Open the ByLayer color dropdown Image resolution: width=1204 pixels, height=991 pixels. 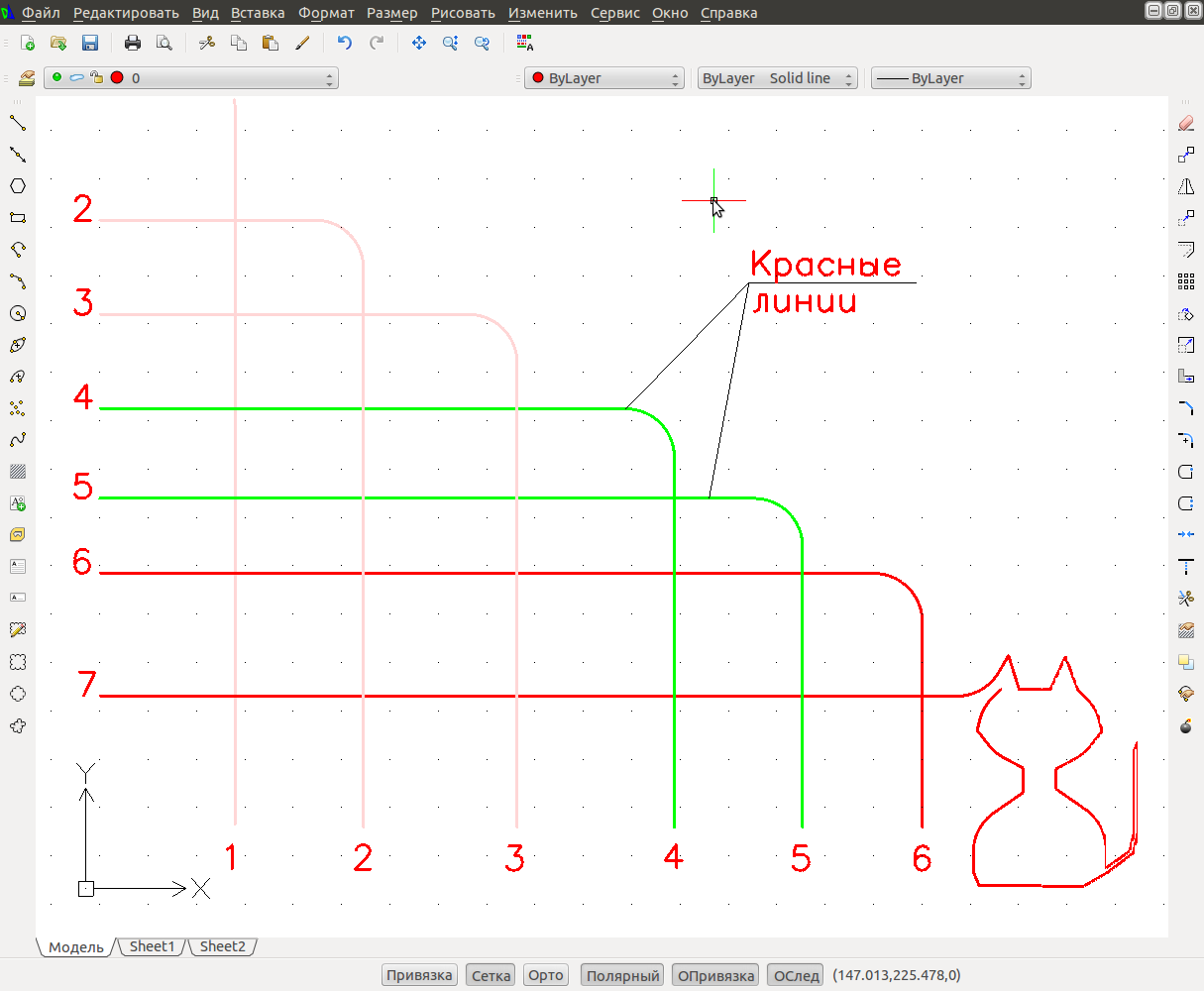pos(604,78)
